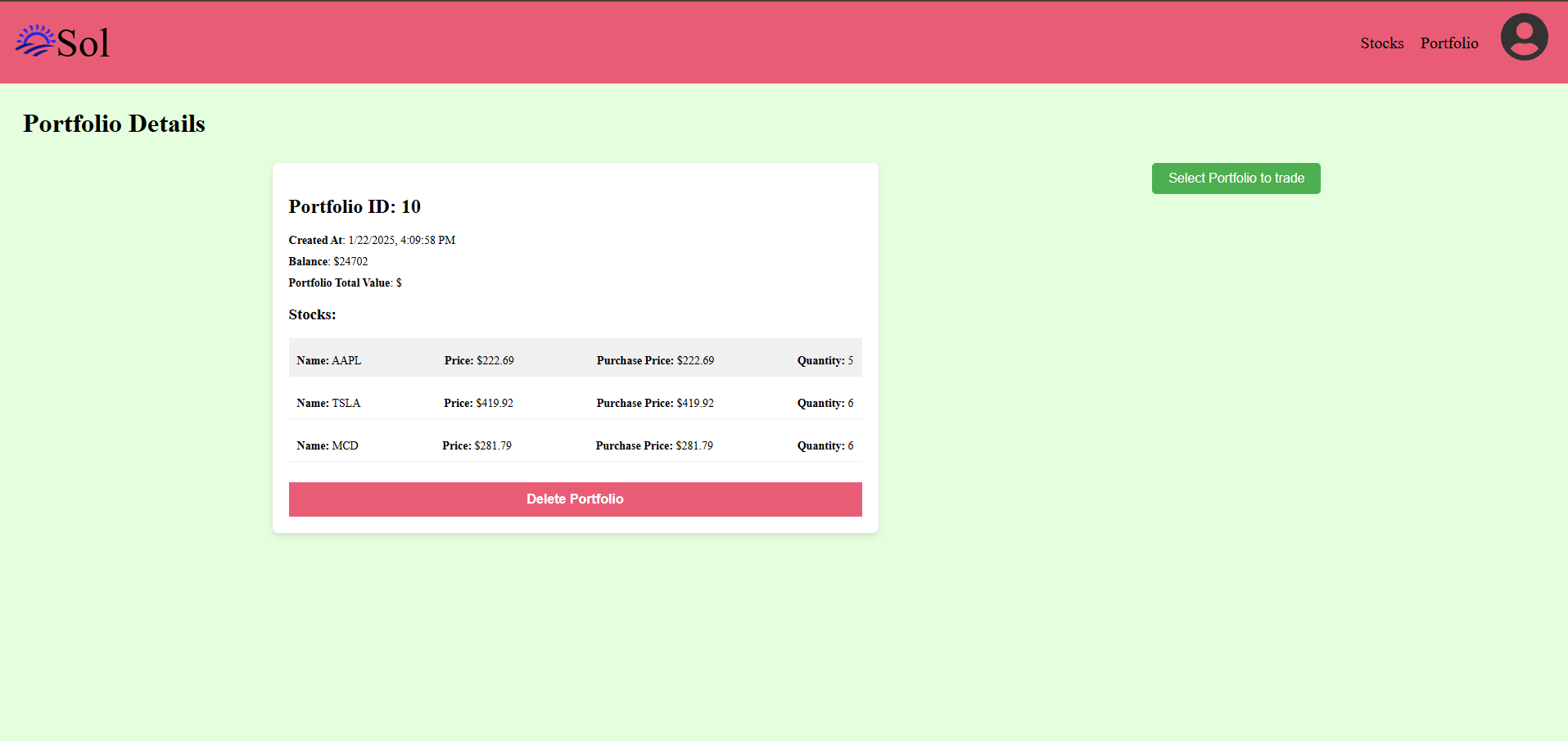Click the Balance $24702 value
Viewport: 1568px width, 741px height.
(x=328, y=261)
